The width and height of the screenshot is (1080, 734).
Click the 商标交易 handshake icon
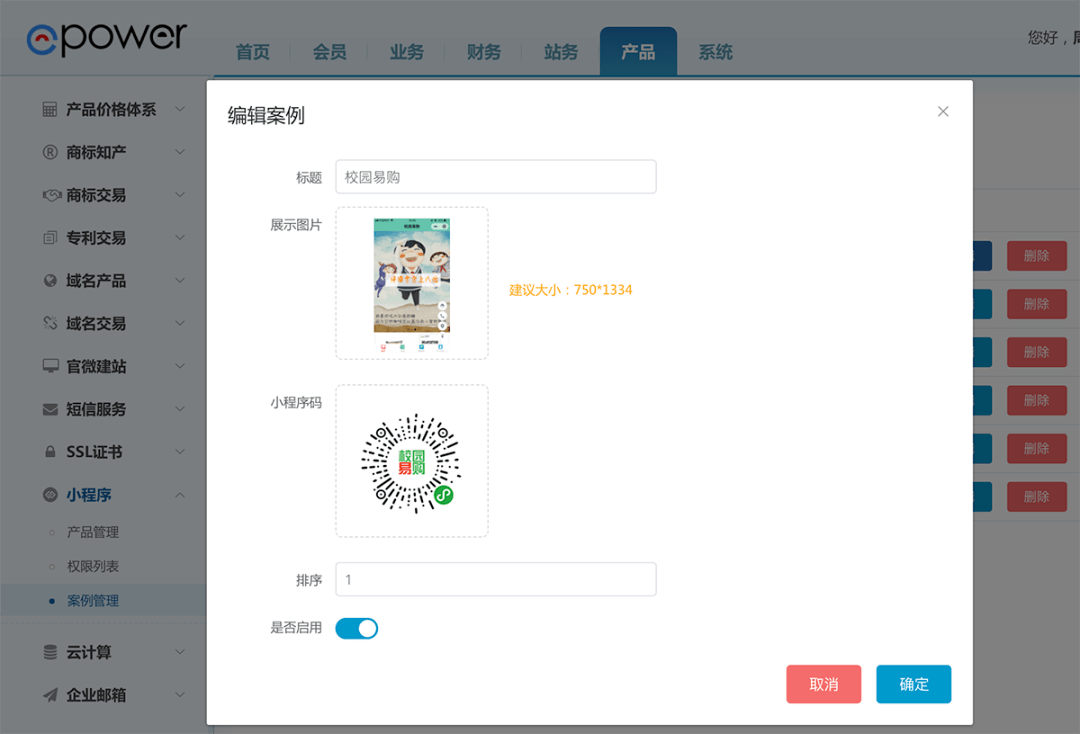click(x=52, y=195)
